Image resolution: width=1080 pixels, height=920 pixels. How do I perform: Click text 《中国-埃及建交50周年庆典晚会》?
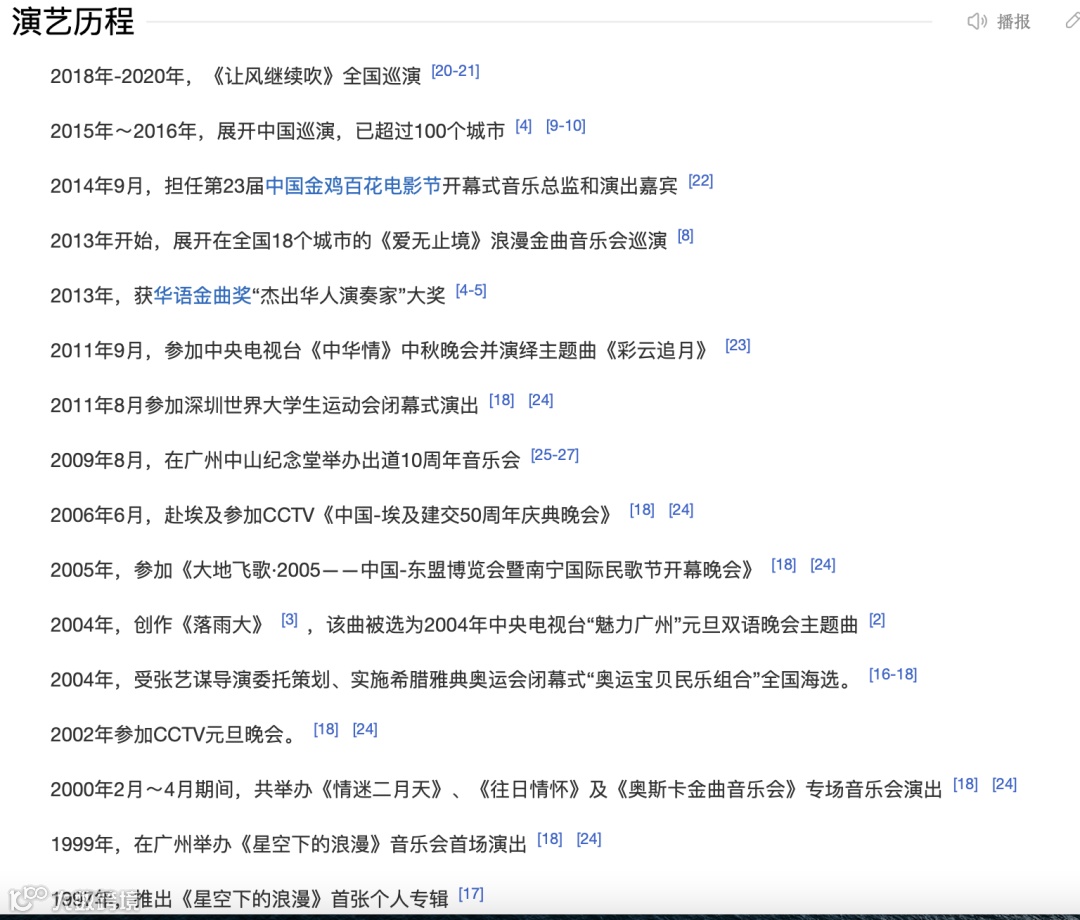pyautogui.click(x=466, y=515)
